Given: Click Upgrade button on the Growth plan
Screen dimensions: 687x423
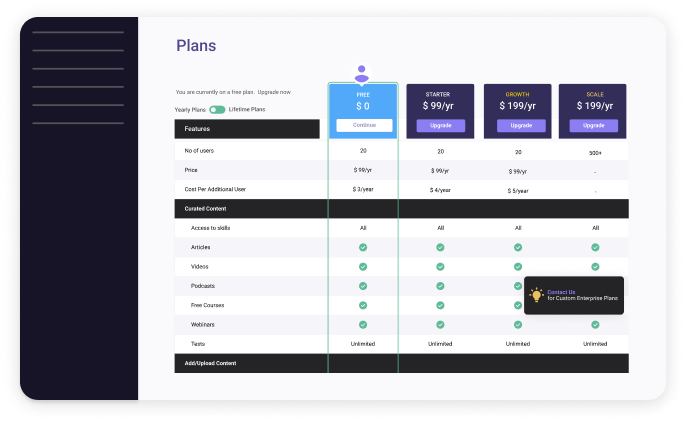Looking at the screenshot, I should click(x=521, y=125).
